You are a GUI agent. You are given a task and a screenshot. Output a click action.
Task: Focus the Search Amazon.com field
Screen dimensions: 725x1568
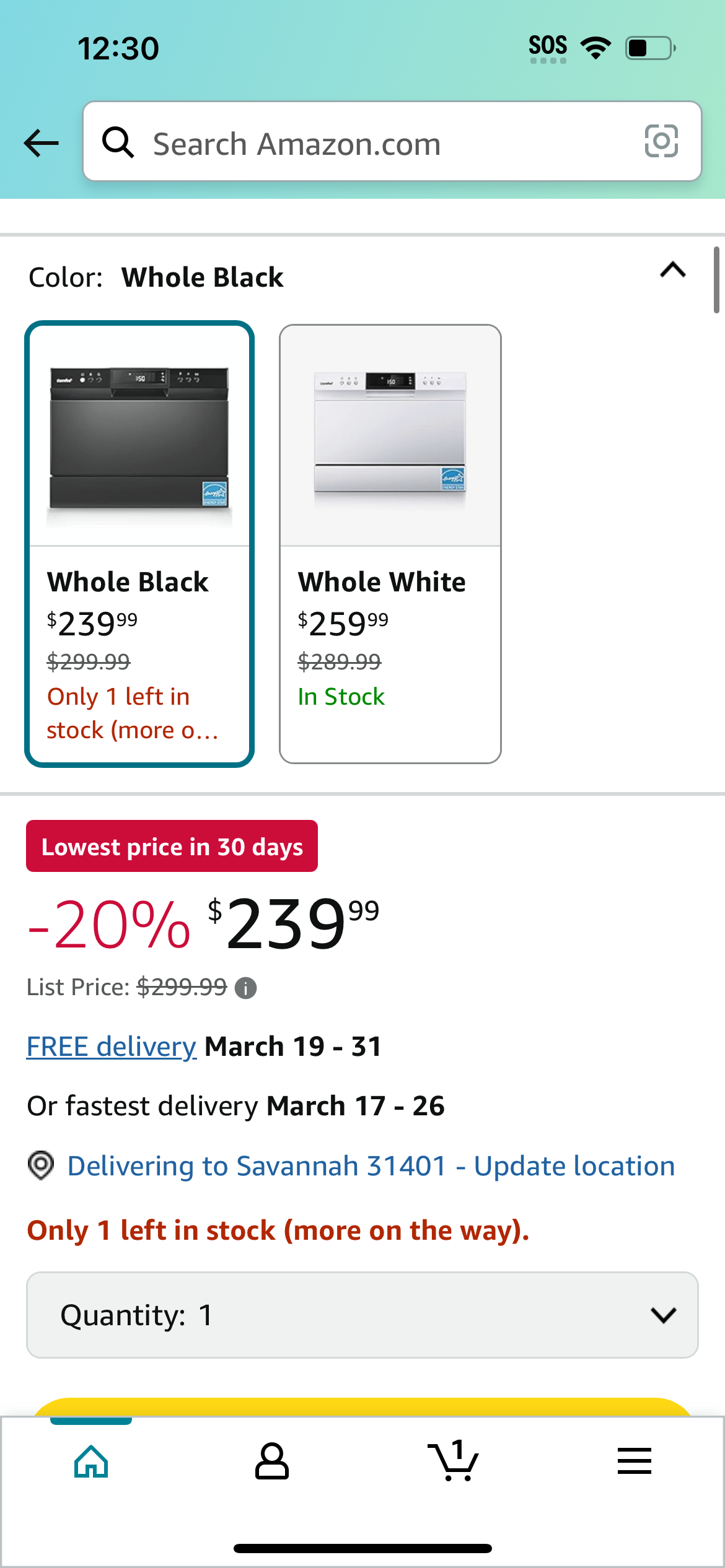tap(392, 141)
